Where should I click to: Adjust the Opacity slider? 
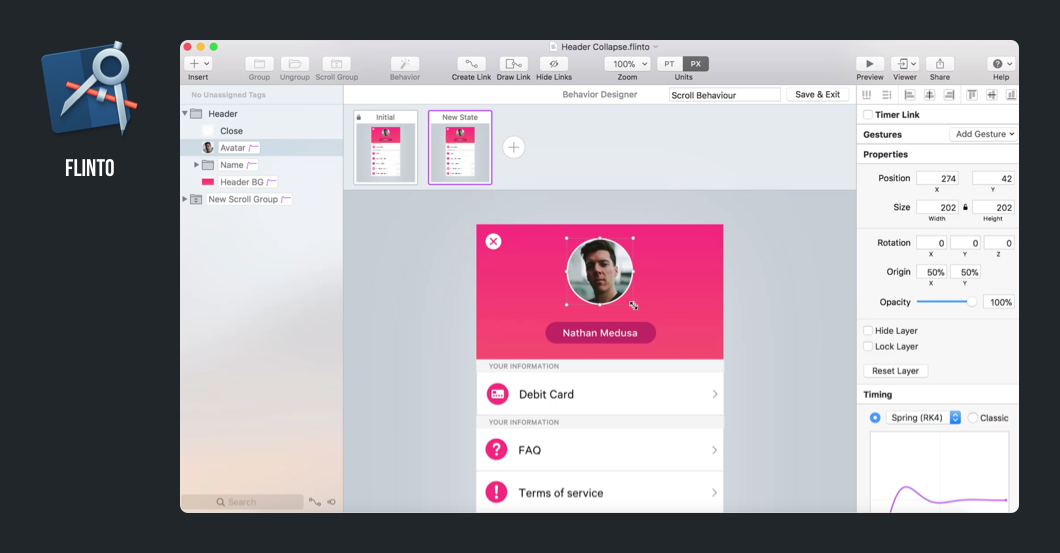(x=946, y=302)
